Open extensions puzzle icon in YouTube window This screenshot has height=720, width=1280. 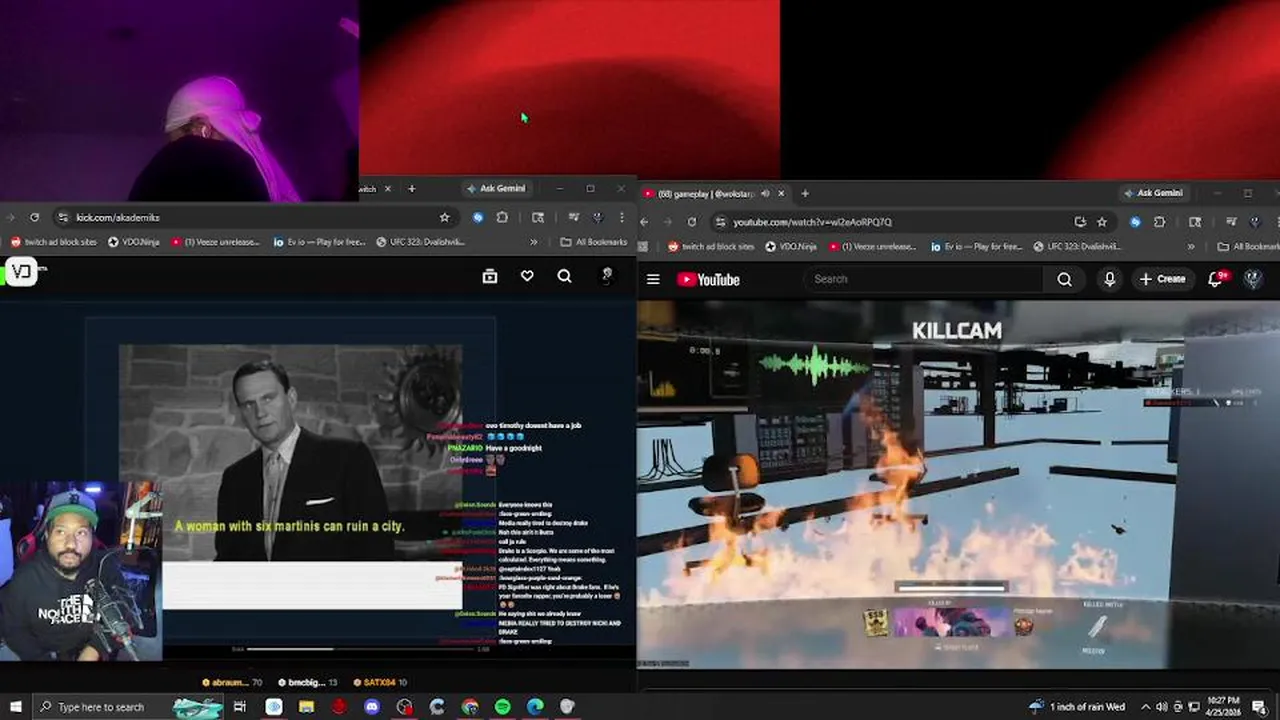click(1159, 222)
